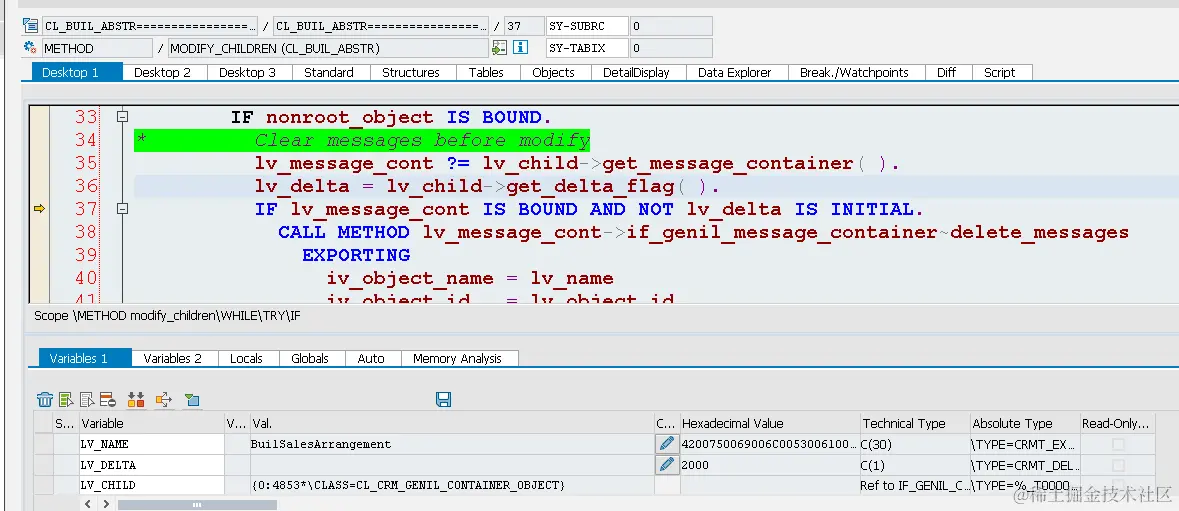The height and width of the screenshot is (511, 1179).
Task: Click the MODIFY_CHILDREN (CL_BUIL_ABSTR) field
Action: click(x=328, y=48)
